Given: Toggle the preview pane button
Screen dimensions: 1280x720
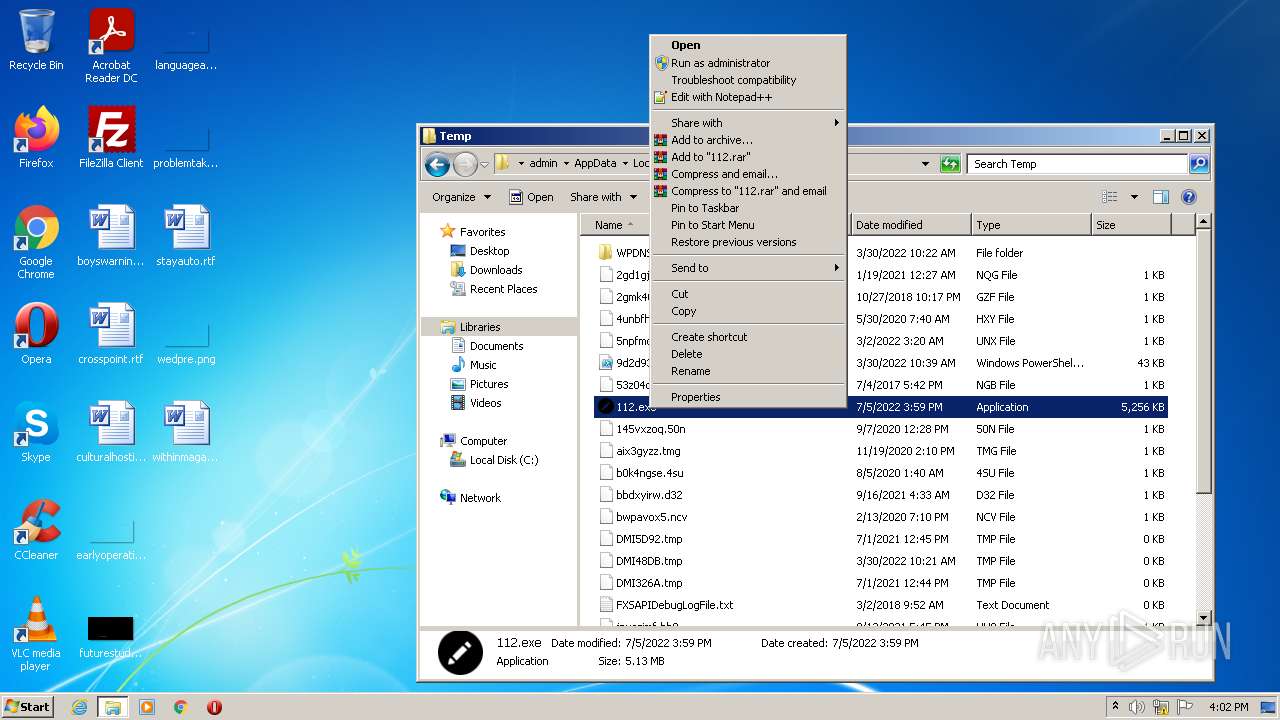Looking at the screenshot, I should click(1161, 197).
